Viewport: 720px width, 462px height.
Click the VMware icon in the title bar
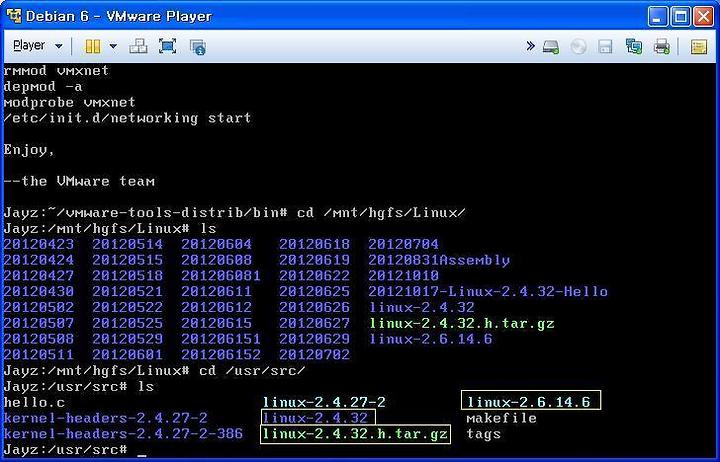14,16
